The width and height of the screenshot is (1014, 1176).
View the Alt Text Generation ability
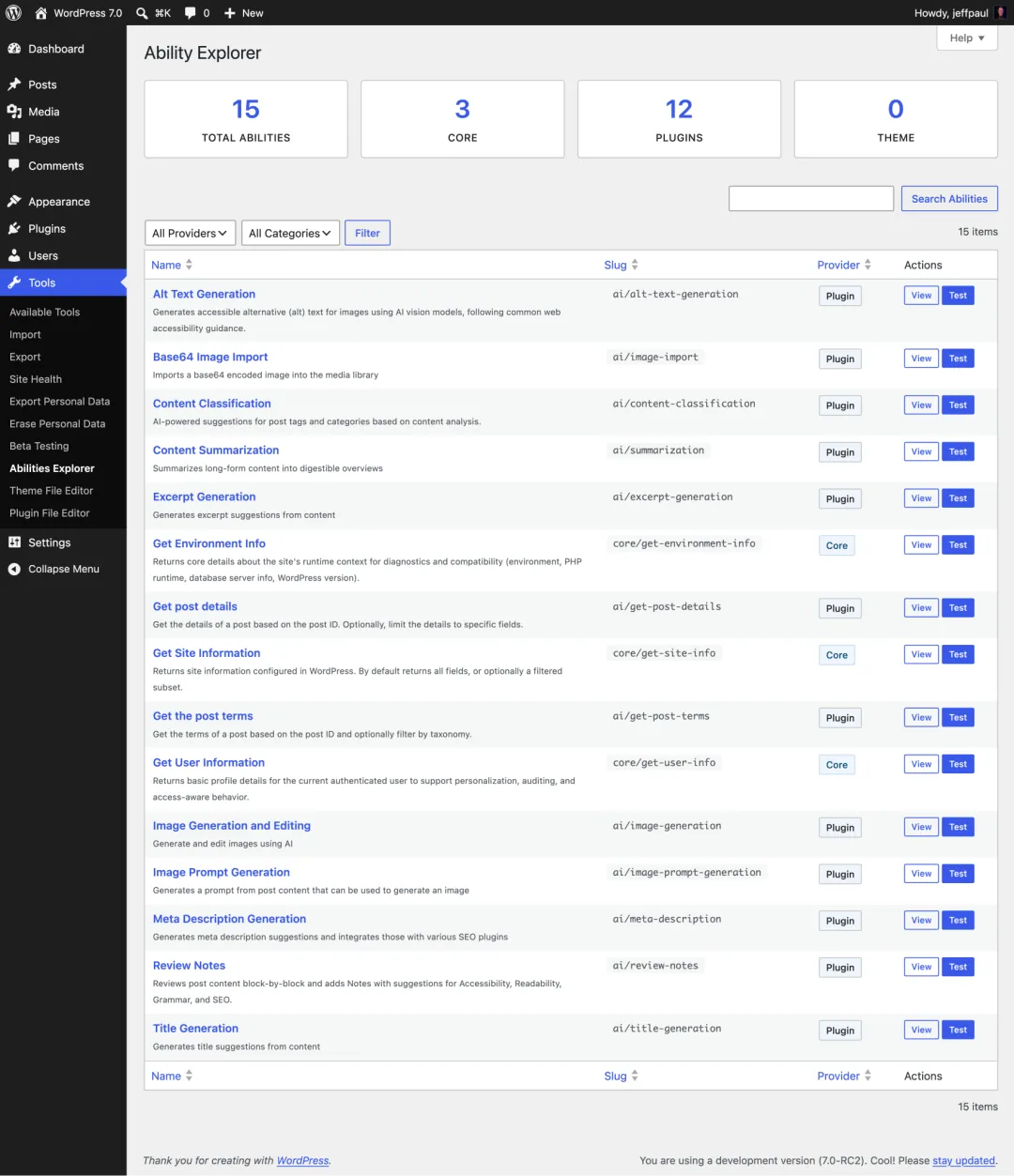(921, 296)
